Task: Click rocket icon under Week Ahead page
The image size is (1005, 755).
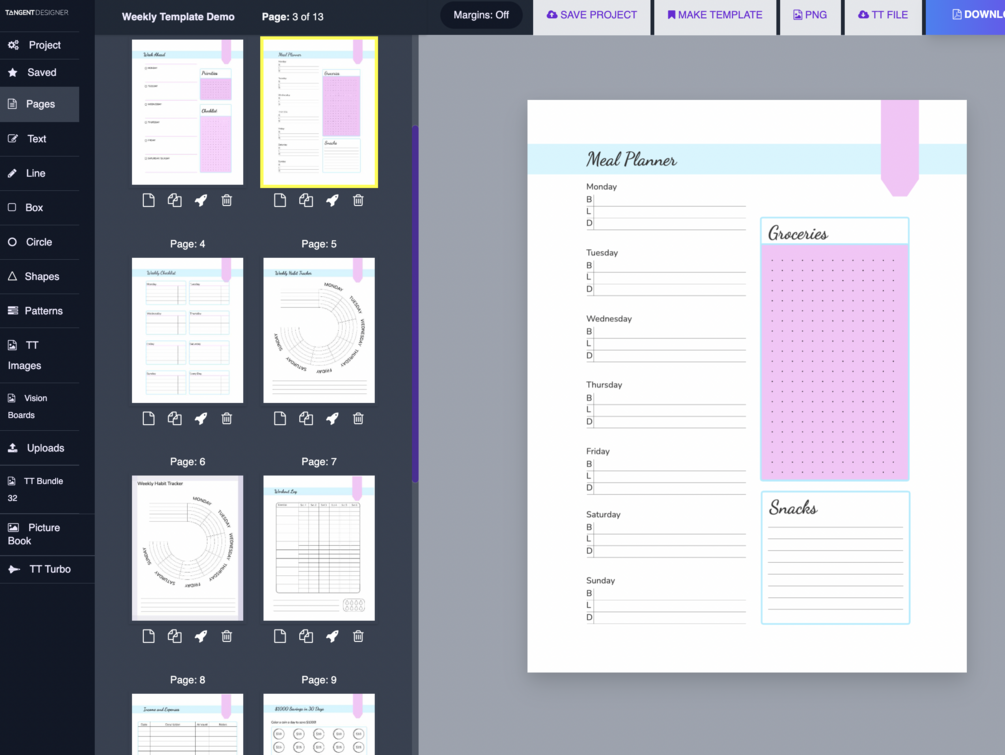Action: [x=201, y=201]
